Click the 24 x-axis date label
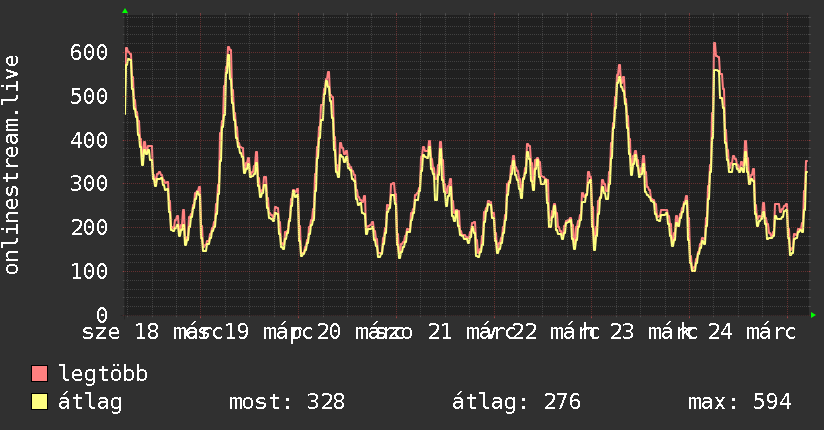Image resolution: width=824 pixels, height=430 pixels. 720,332
